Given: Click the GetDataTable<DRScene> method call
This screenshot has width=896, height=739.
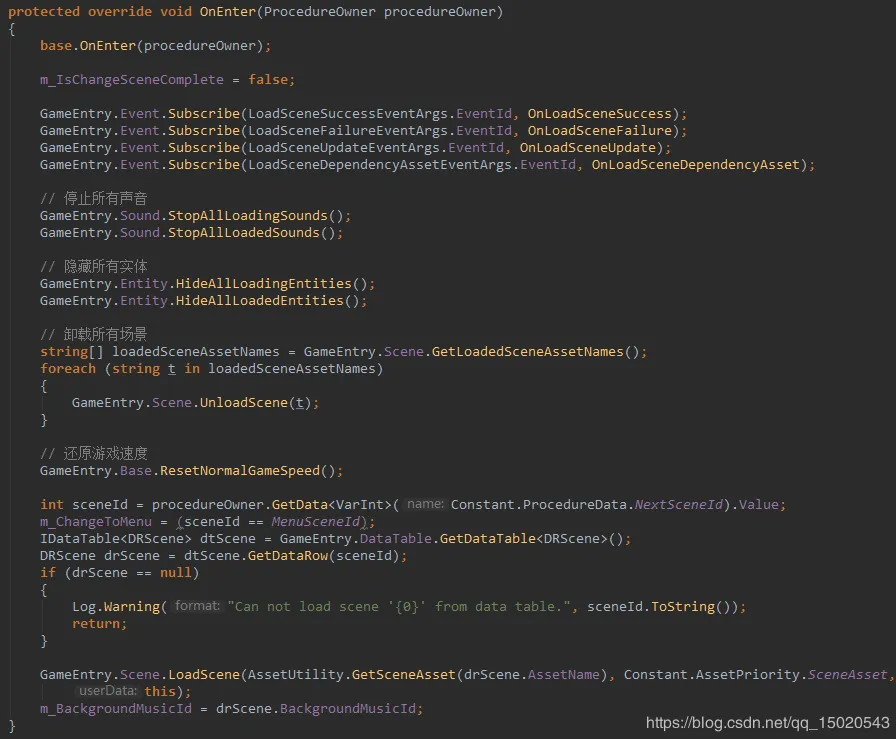Looking at the screenshot, I should coord(523,539).
